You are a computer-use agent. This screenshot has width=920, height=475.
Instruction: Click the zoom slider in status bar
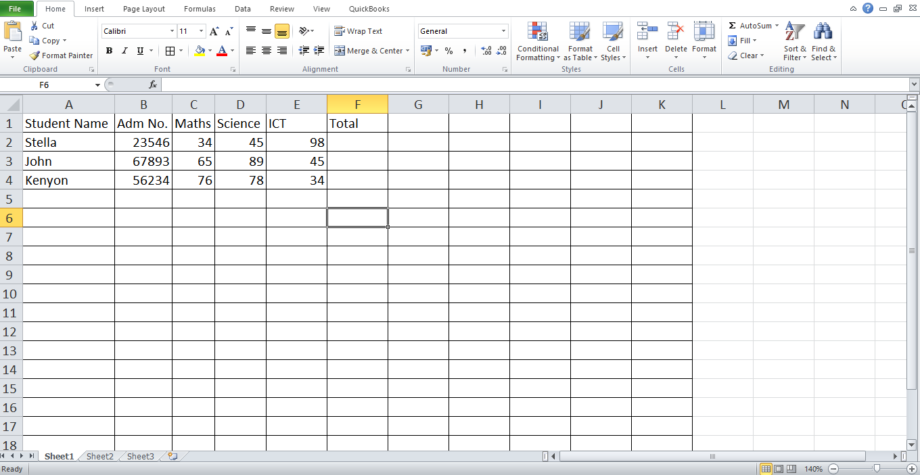point(876,468)
